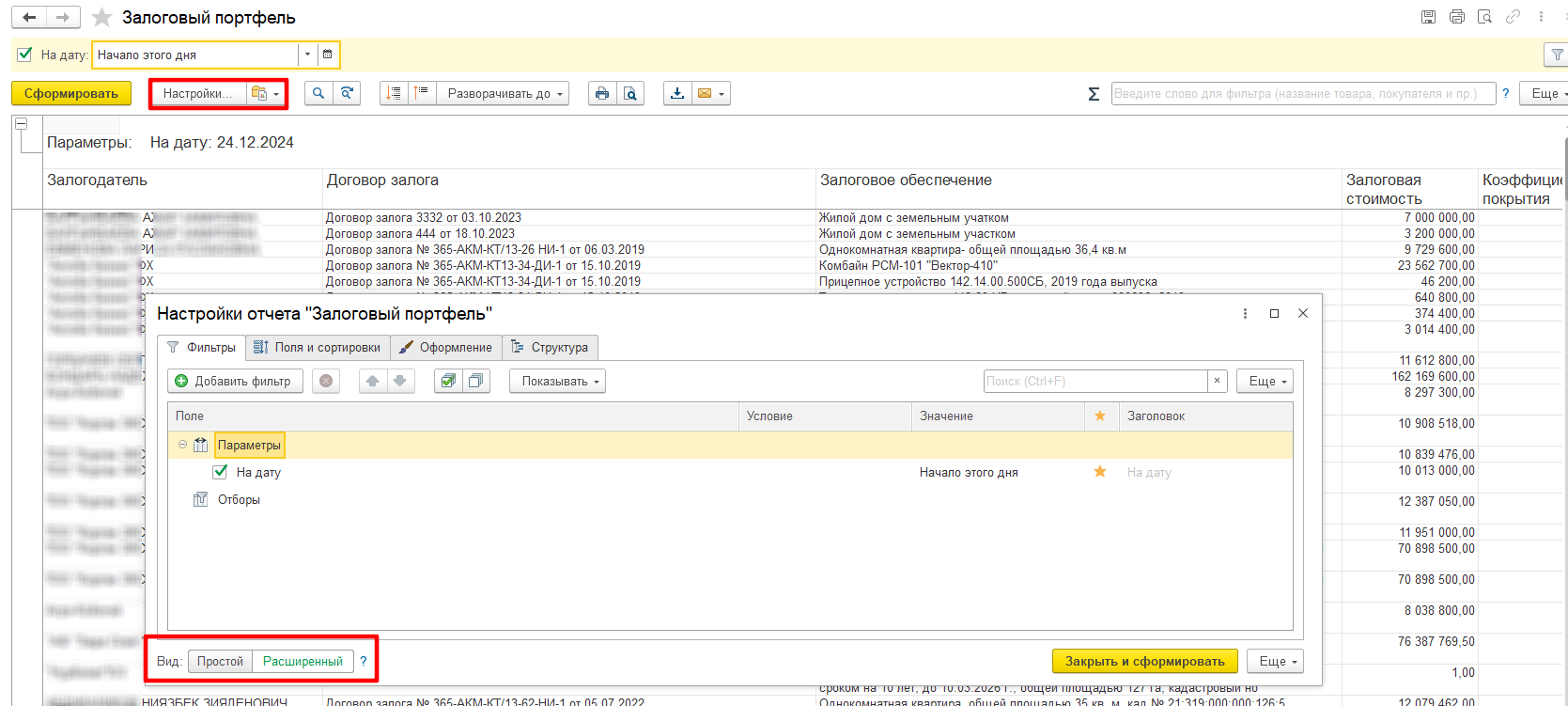Open the main window three-dots menu
Screen dimensions: 1568x706
coord(1541,17)
